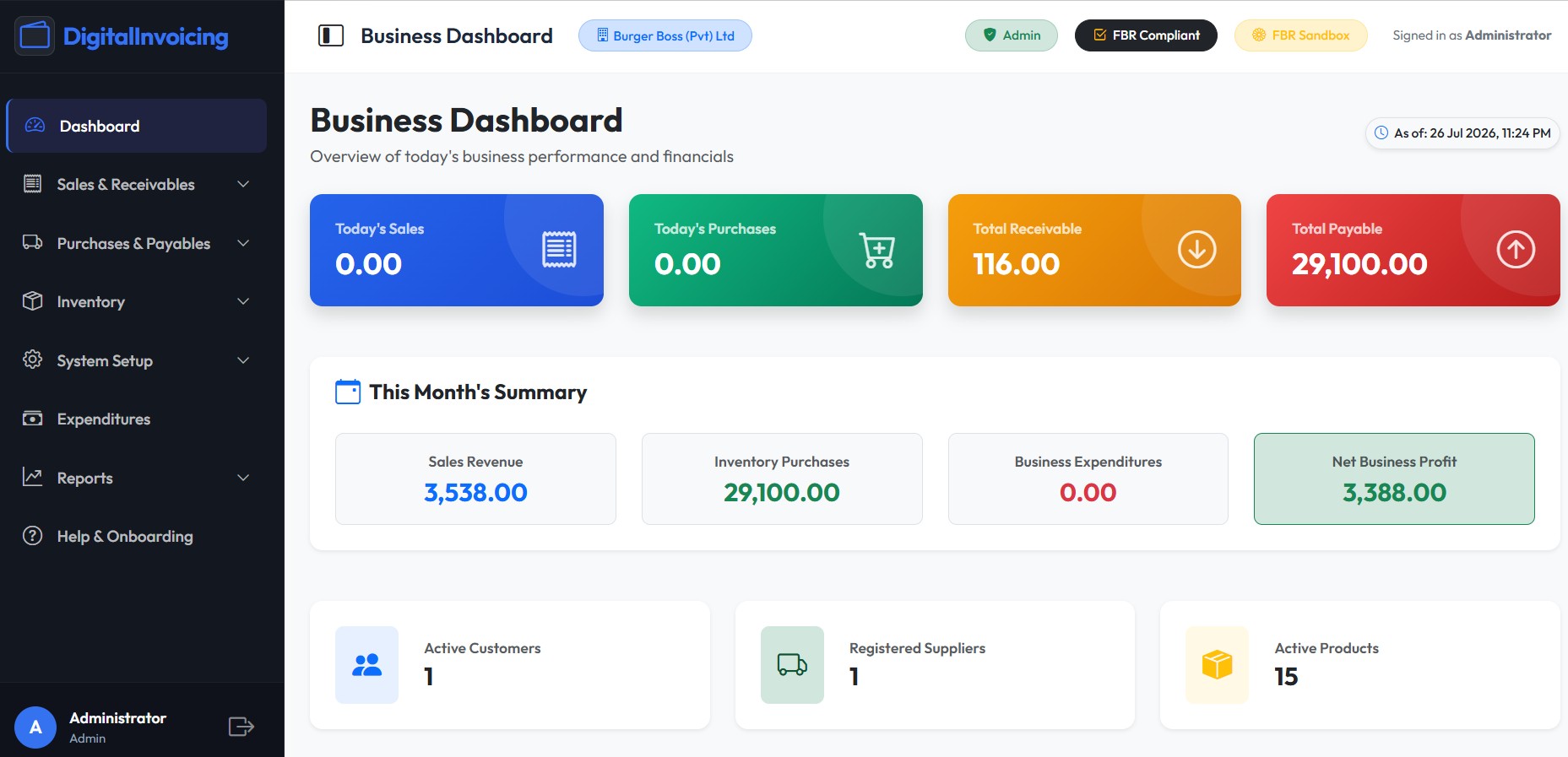Click the Expenditures cash icon
This screenshot has height=757, width=1568.
(32, 419)
